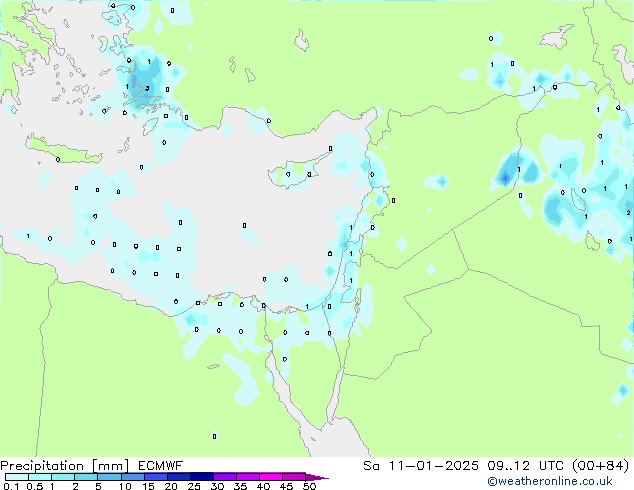
Task: Click the date text '11-01-2025'
Action: coord(433,466)
